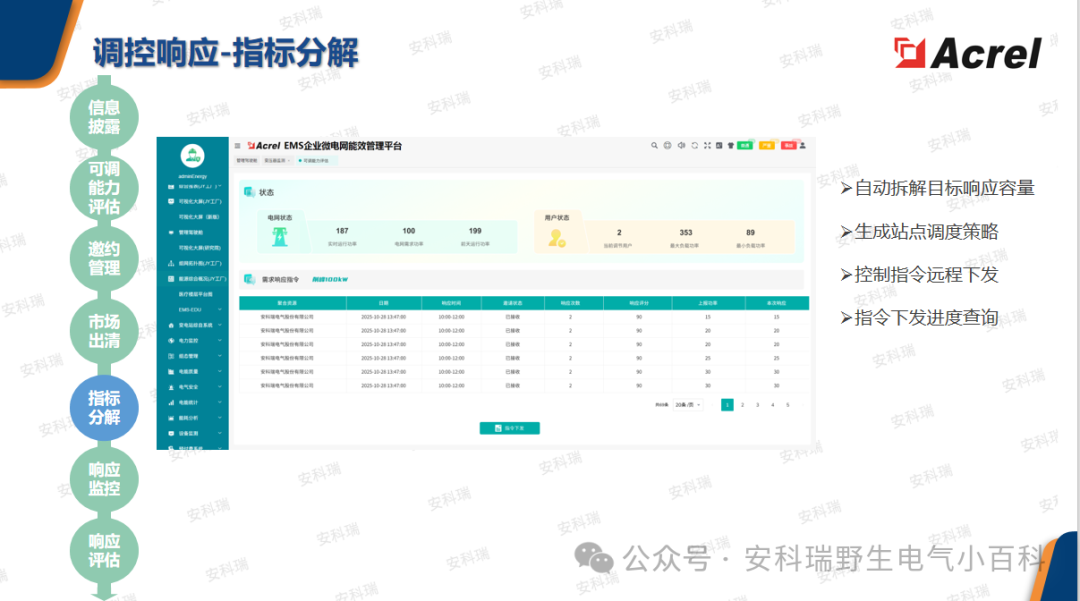Open the 20条/页 page size dropdown
The image size is (1080, 601).
[x=688, y=404]
